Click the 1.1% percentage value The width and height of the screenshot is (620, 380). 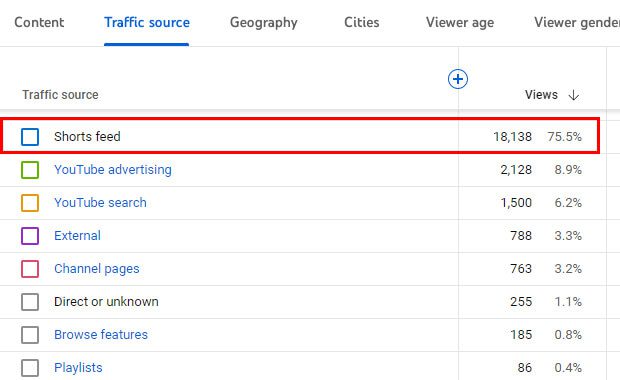[568, 302]
